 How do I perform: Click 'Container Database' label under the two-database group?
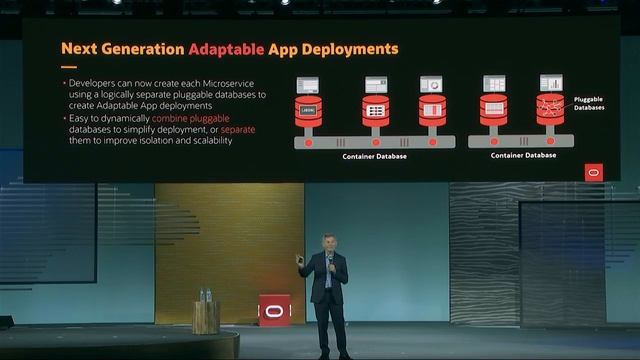point(523,156)
